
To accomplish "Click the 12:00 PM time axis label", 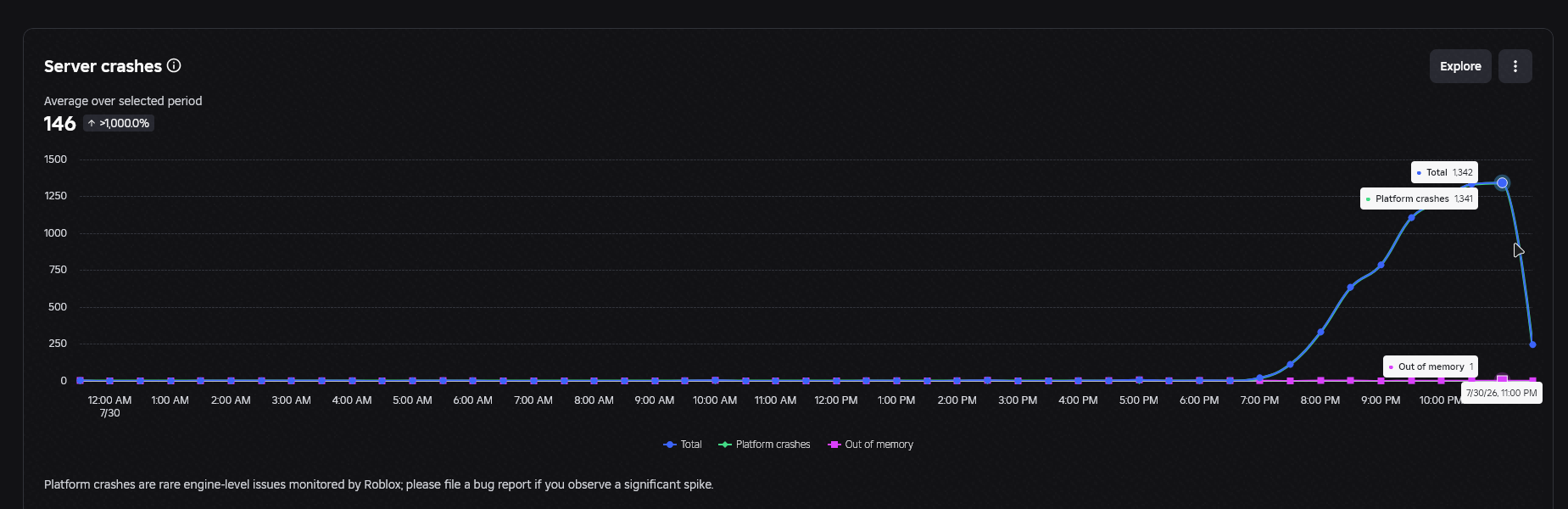I will coord(835,400).
